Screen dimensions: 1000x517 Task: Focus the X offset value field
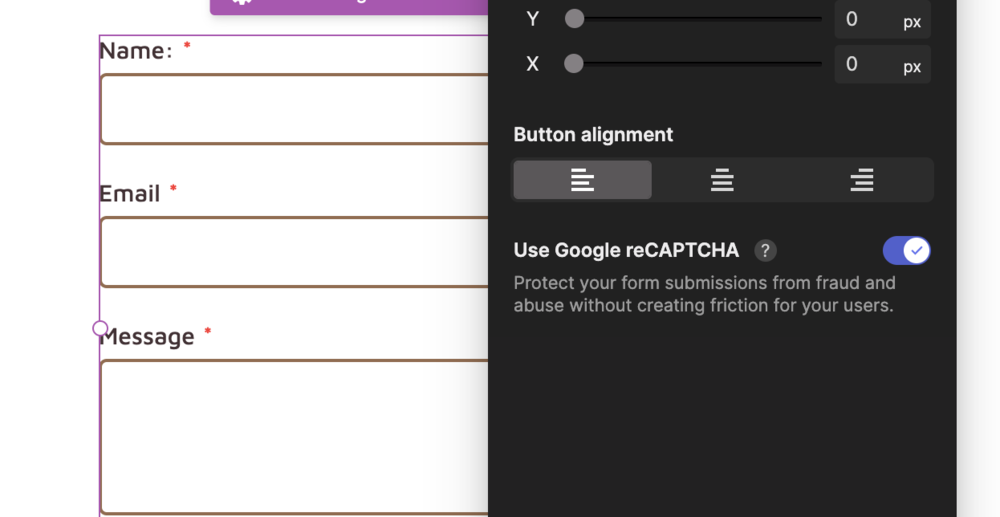(865, 64)
